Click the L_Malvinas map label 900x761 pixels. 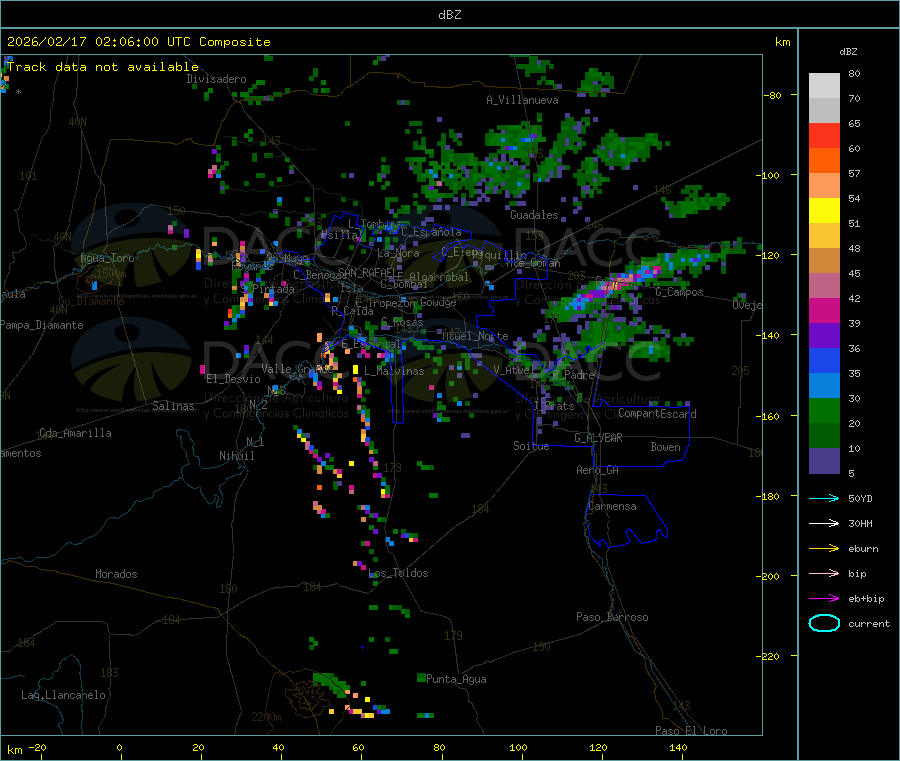394,371
